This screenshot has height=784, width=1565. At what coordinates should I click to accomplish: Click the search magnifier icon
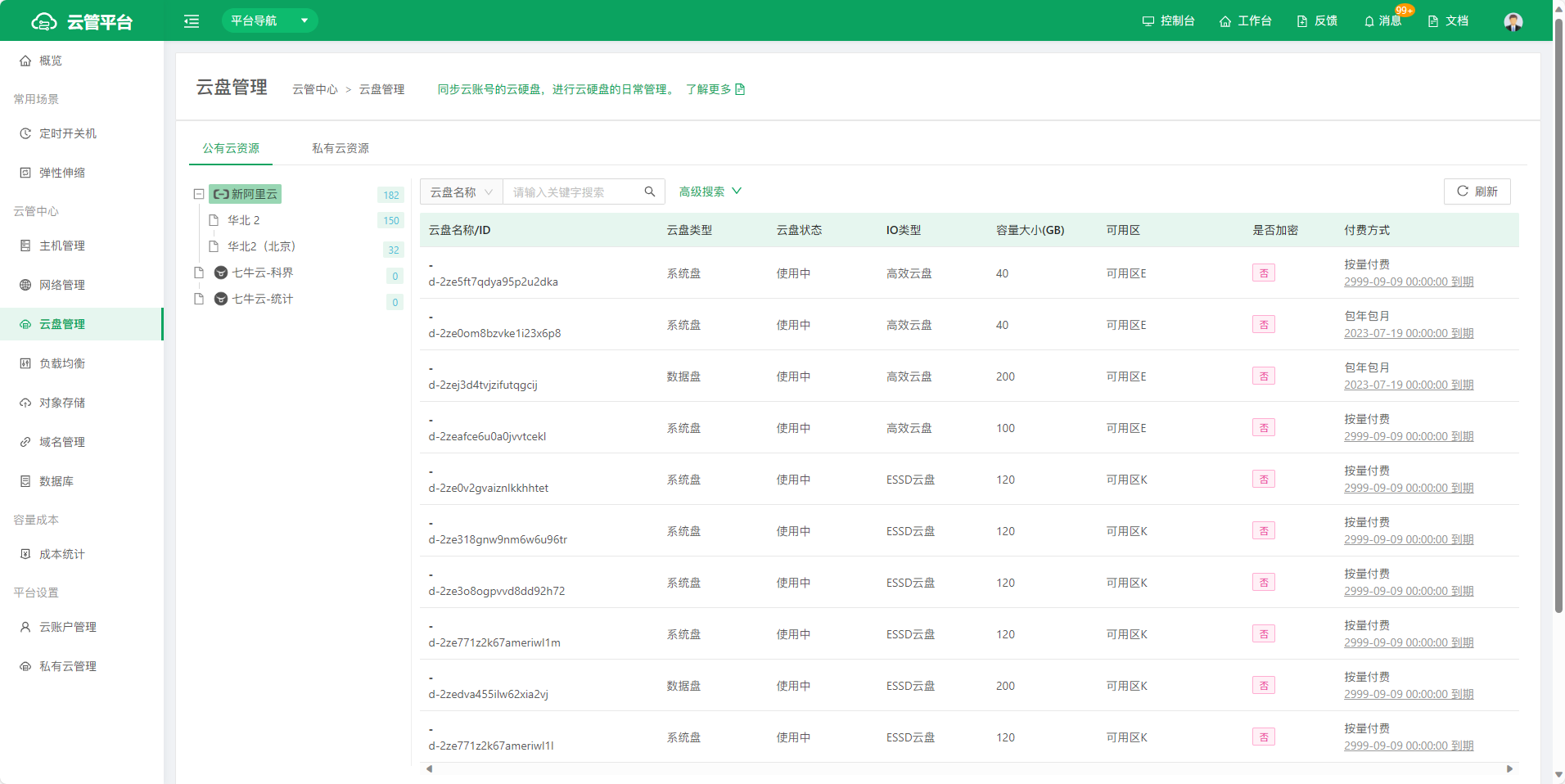(650, 191)
